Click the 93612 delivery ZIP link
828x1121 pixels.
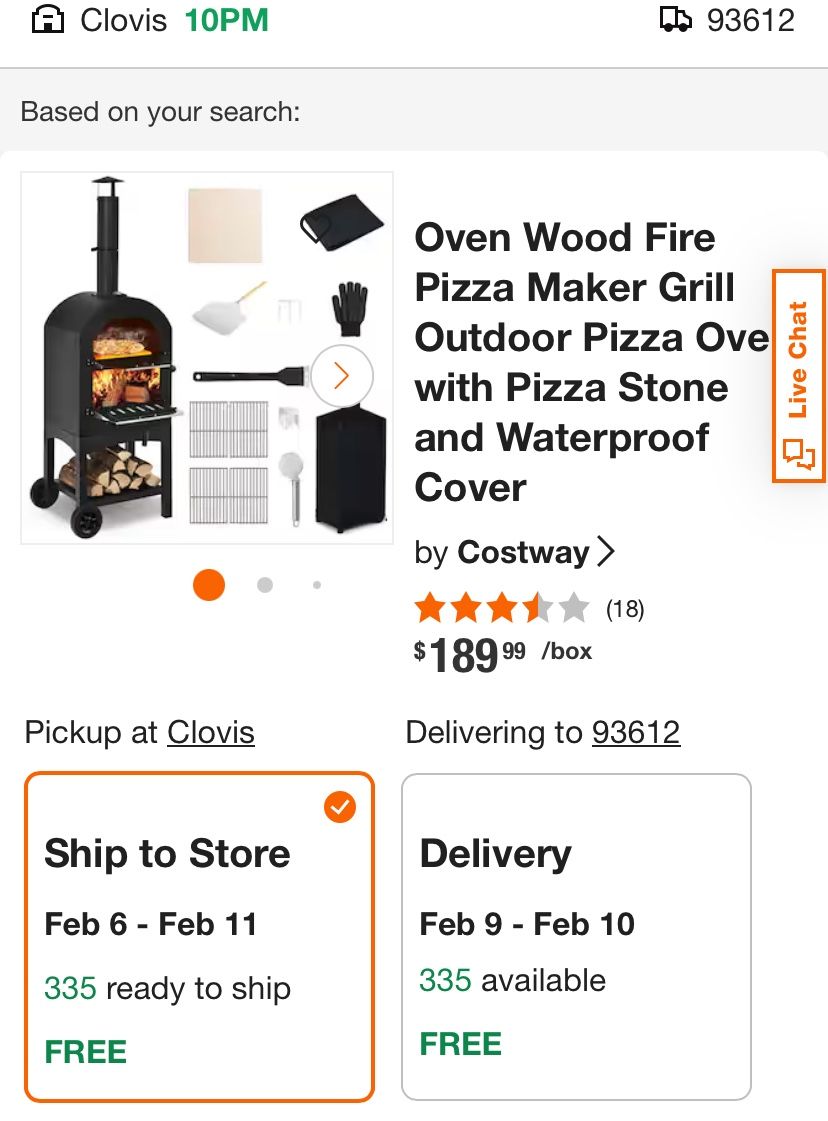(636, 733)
